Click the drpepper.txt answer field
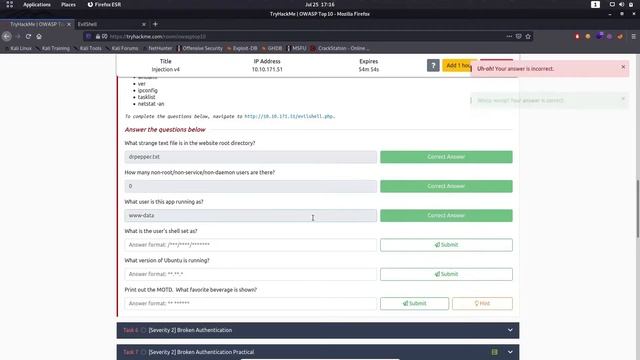This screenshot has height=360, width=640. pos(251,157)
